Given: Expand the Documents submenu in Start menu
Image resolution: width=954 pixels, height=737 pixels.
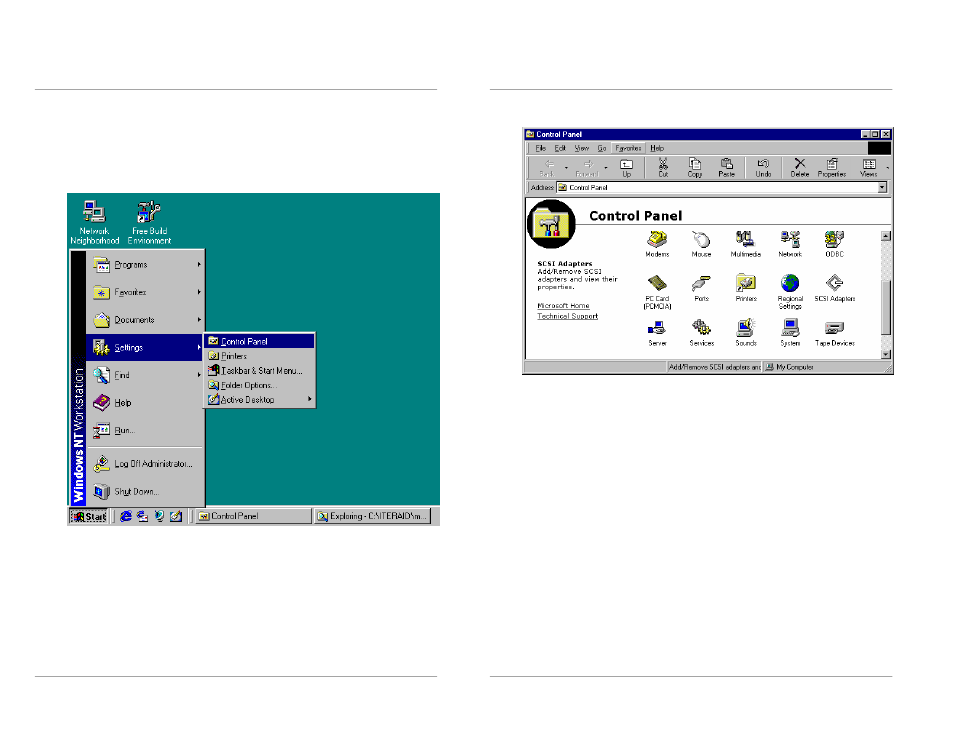Looking at the screenshot, I should (x=145, y=320).
